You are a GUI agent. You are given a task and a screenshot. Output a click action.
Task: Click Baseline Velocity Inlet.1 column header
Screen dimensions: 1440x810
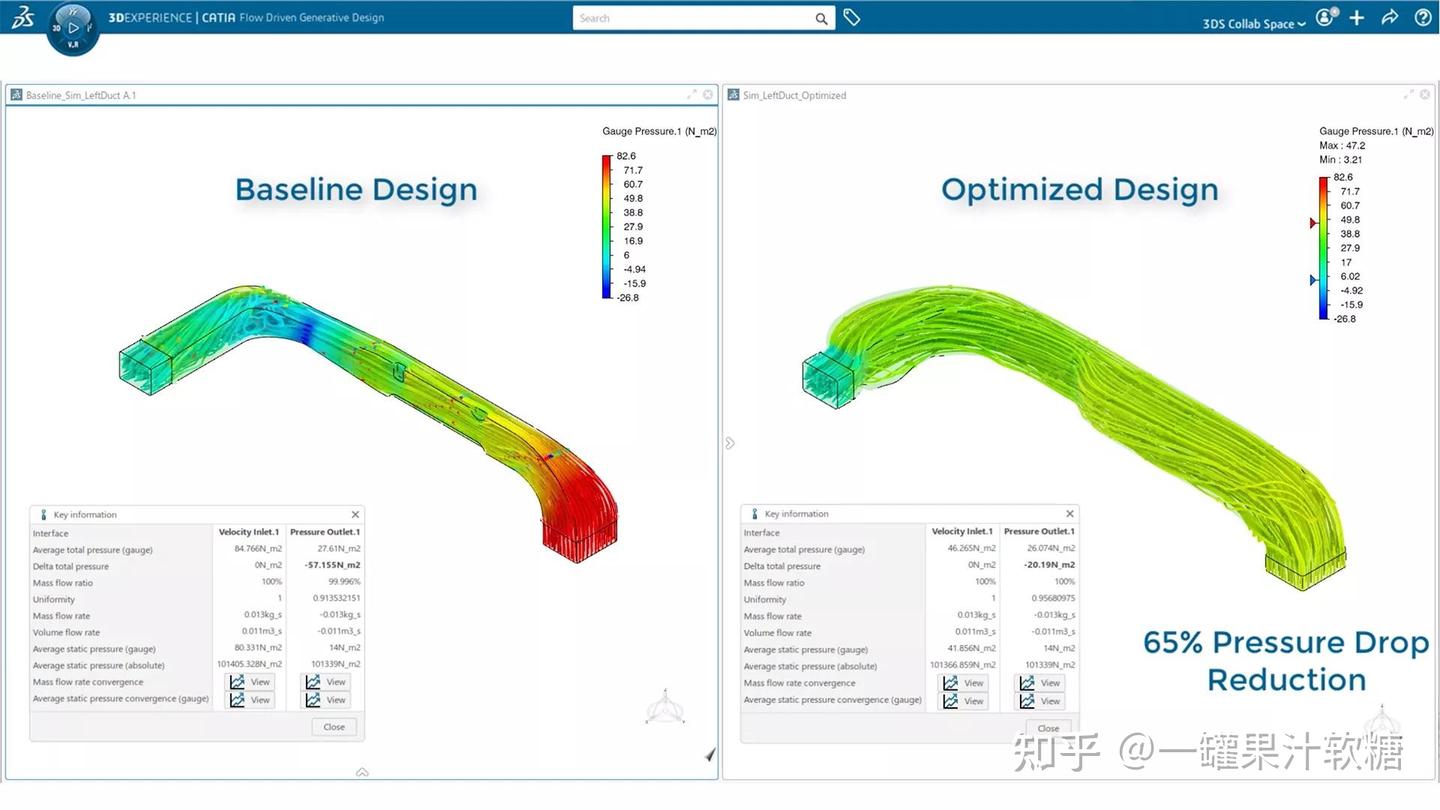click(249, 532)
